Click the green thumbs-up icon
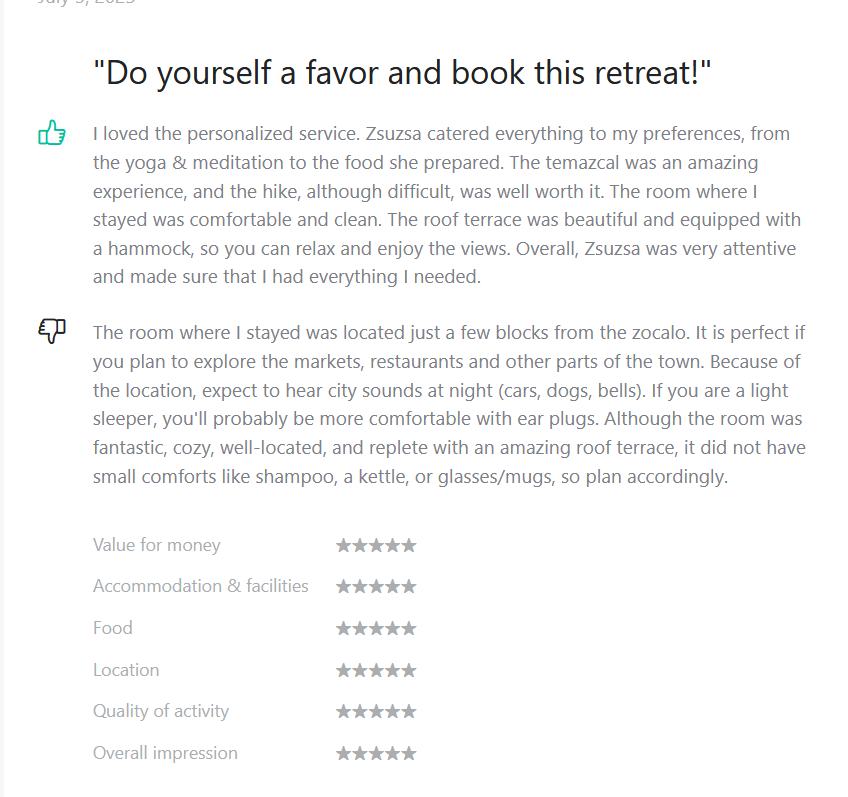The height and width of the screenshot is (797, 848). pyautogui.click(x=52, y=132)
